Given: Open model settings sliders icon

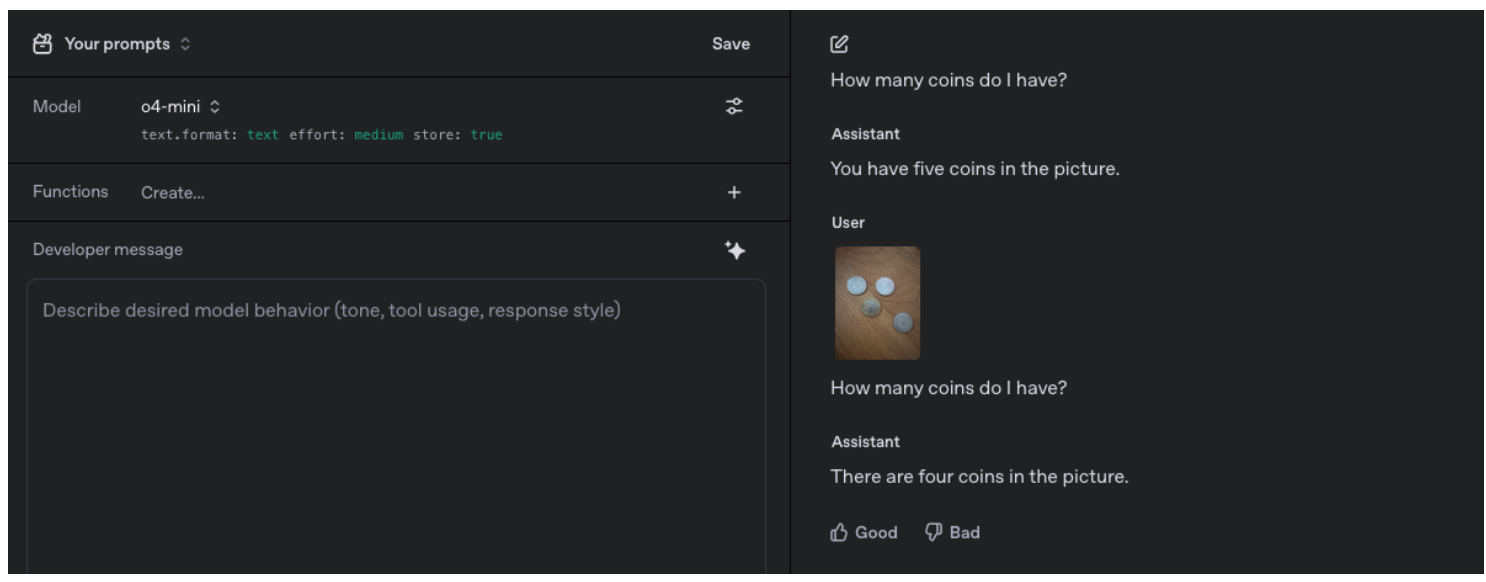Looking at the screenshot, I should (x=734, y=106).
